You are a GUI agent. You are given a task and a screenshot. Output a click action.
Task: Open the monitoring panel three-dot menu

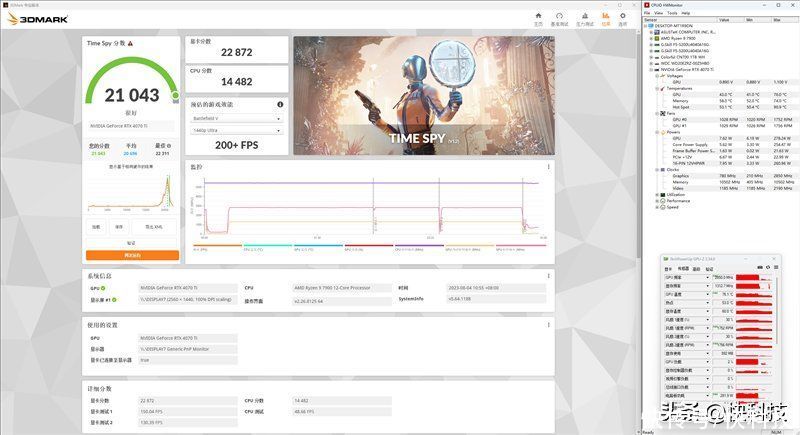tap(548, 167)
